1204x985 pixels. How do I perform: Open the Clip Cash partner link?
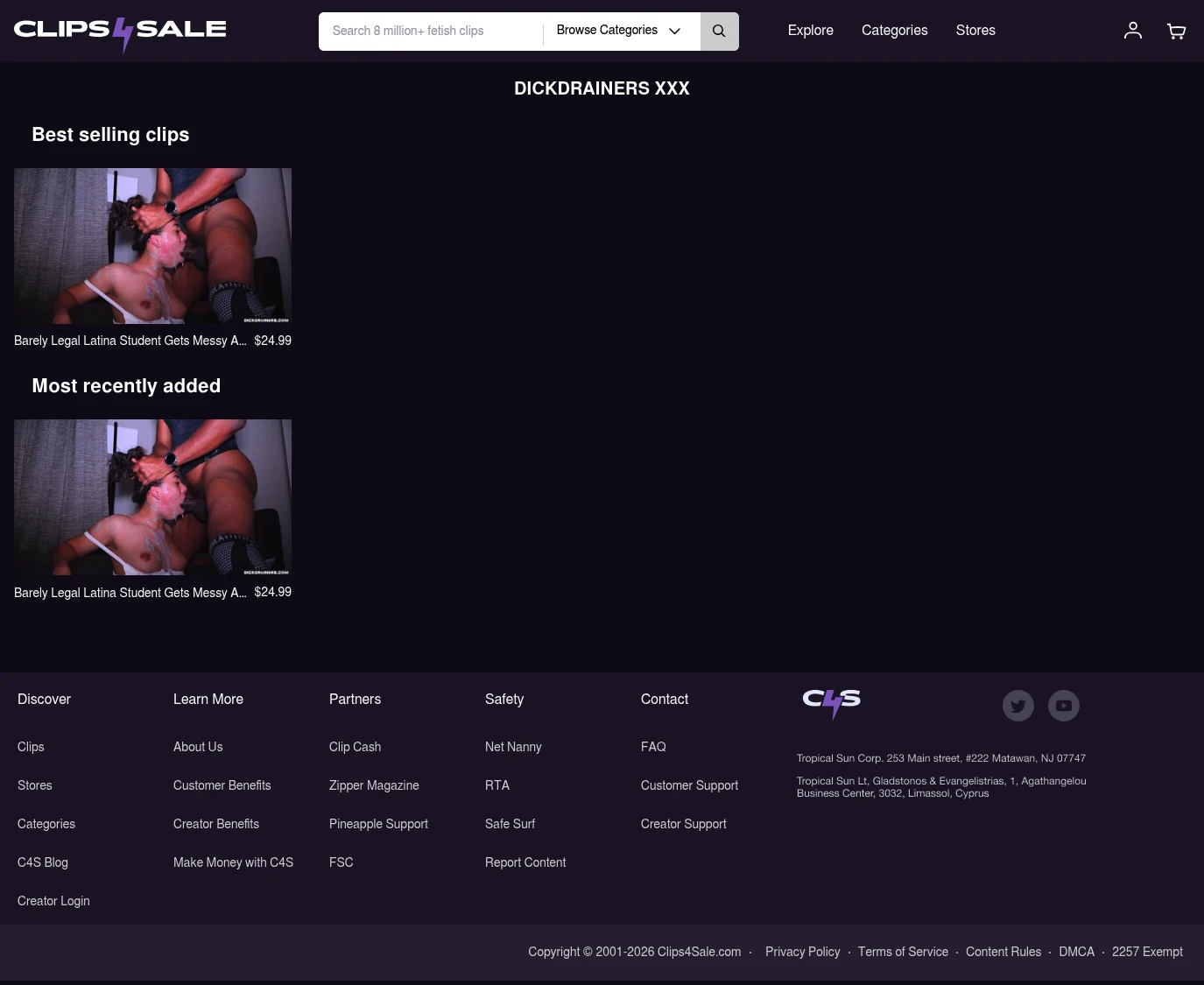(x=356, y=747)
